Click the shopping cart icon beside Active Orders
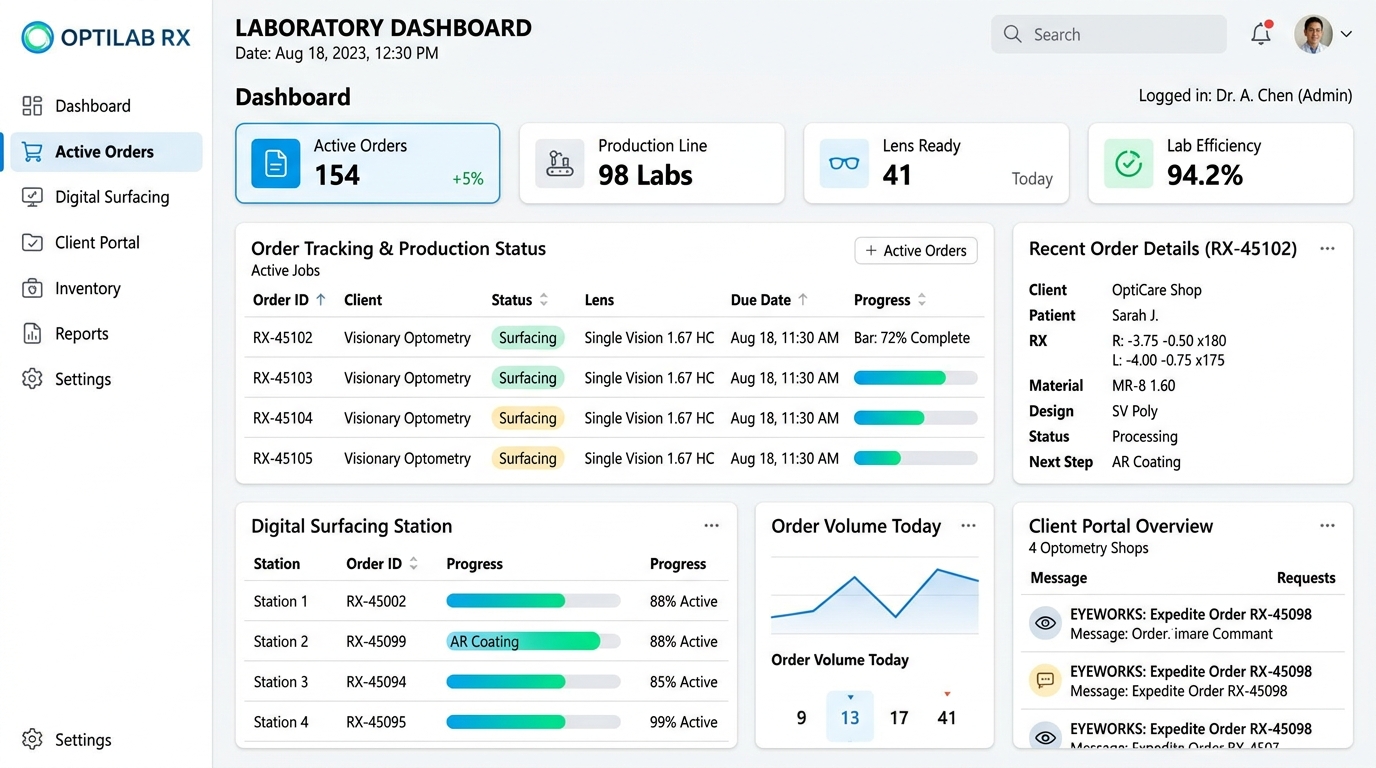This screenshot has width=1376, height=768. tap(32, 152)
